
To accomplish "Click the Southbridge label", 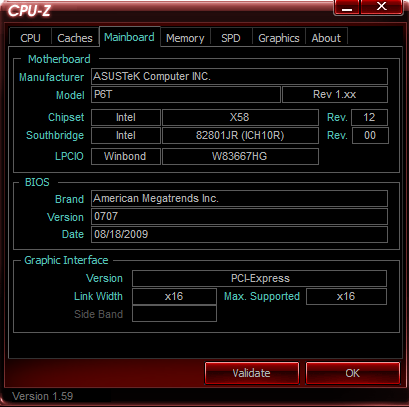I will click(x=55, y=135).
